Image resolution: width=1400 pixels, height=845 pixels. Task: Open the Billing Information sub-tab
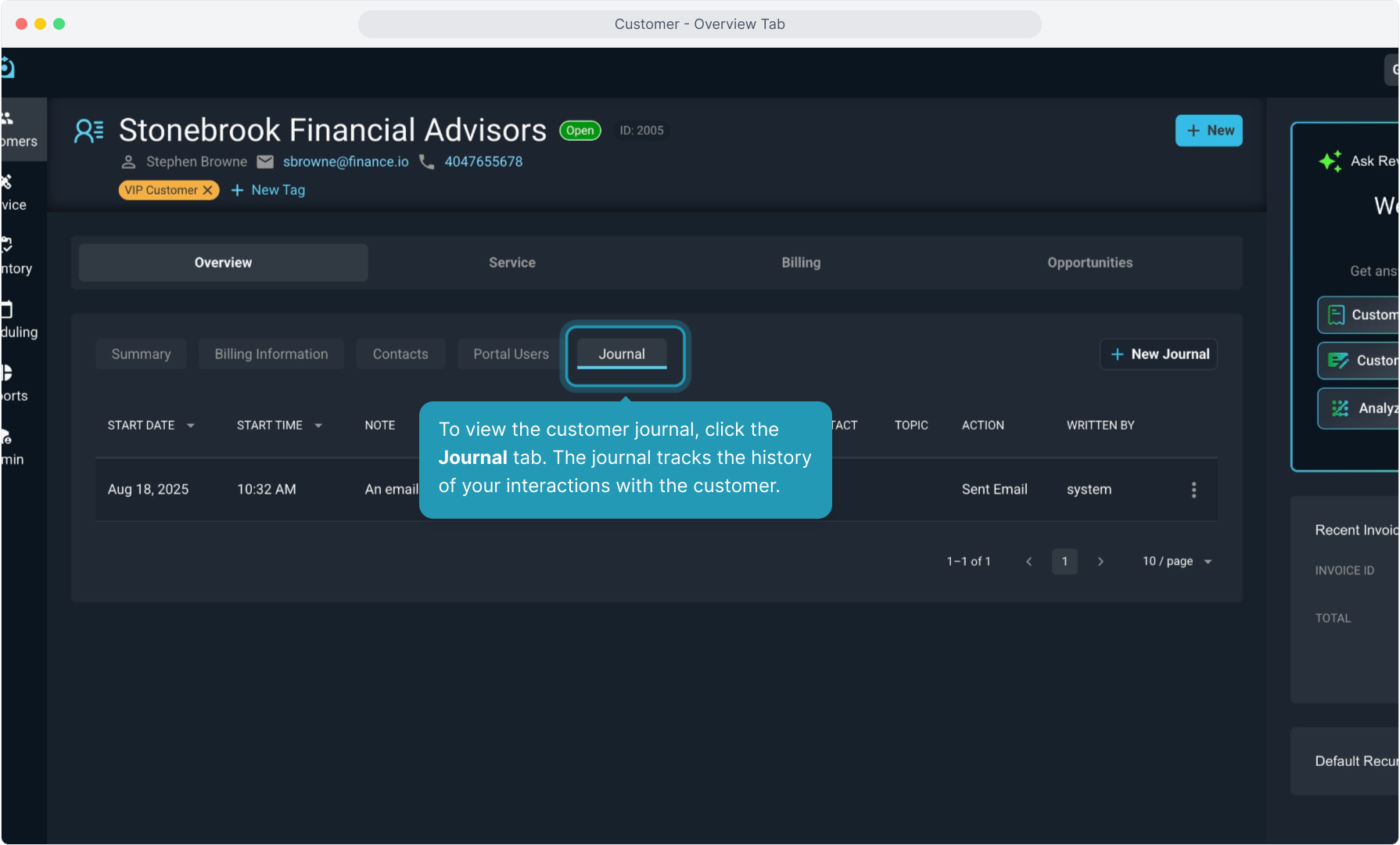[x=271, y=354]
